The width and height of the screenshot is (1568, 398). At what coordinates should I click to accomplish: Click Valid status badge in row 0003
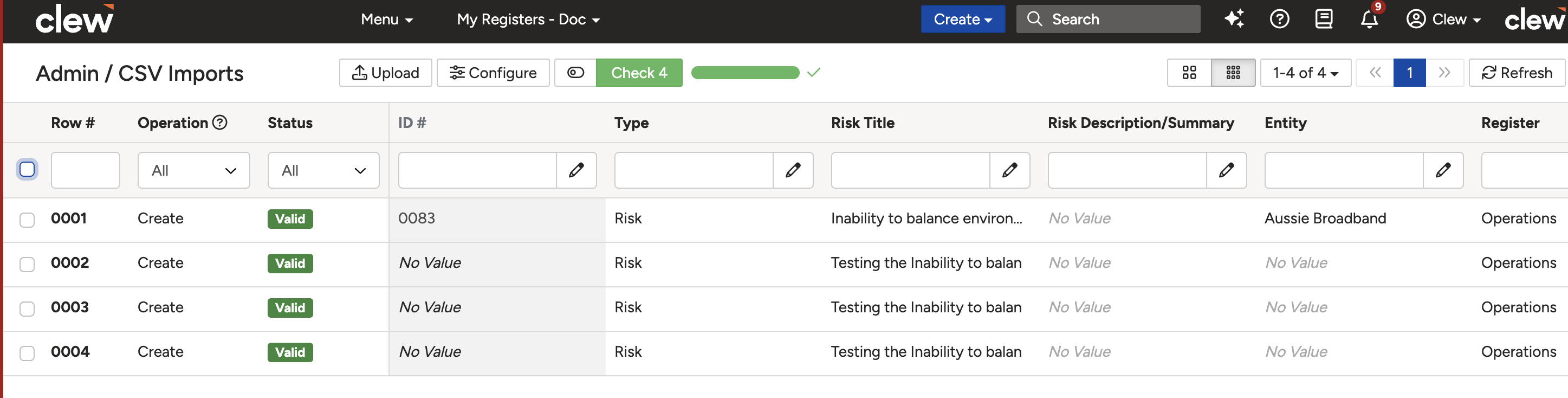290,308
